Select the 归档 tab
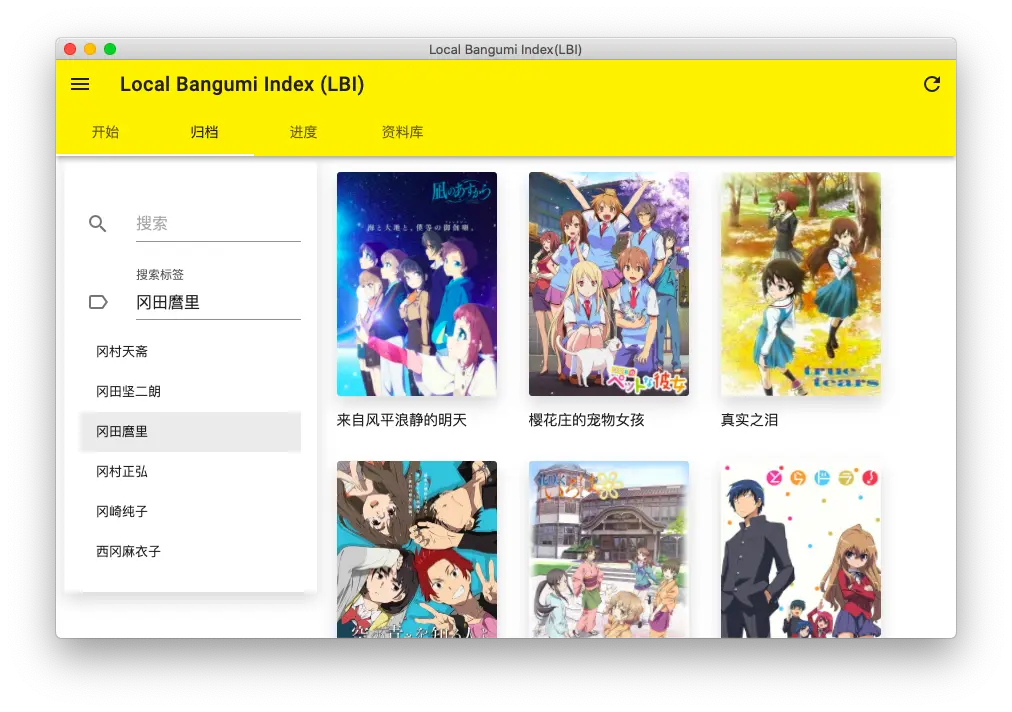Screen dimensions: 1012x712 coord(204,132)
